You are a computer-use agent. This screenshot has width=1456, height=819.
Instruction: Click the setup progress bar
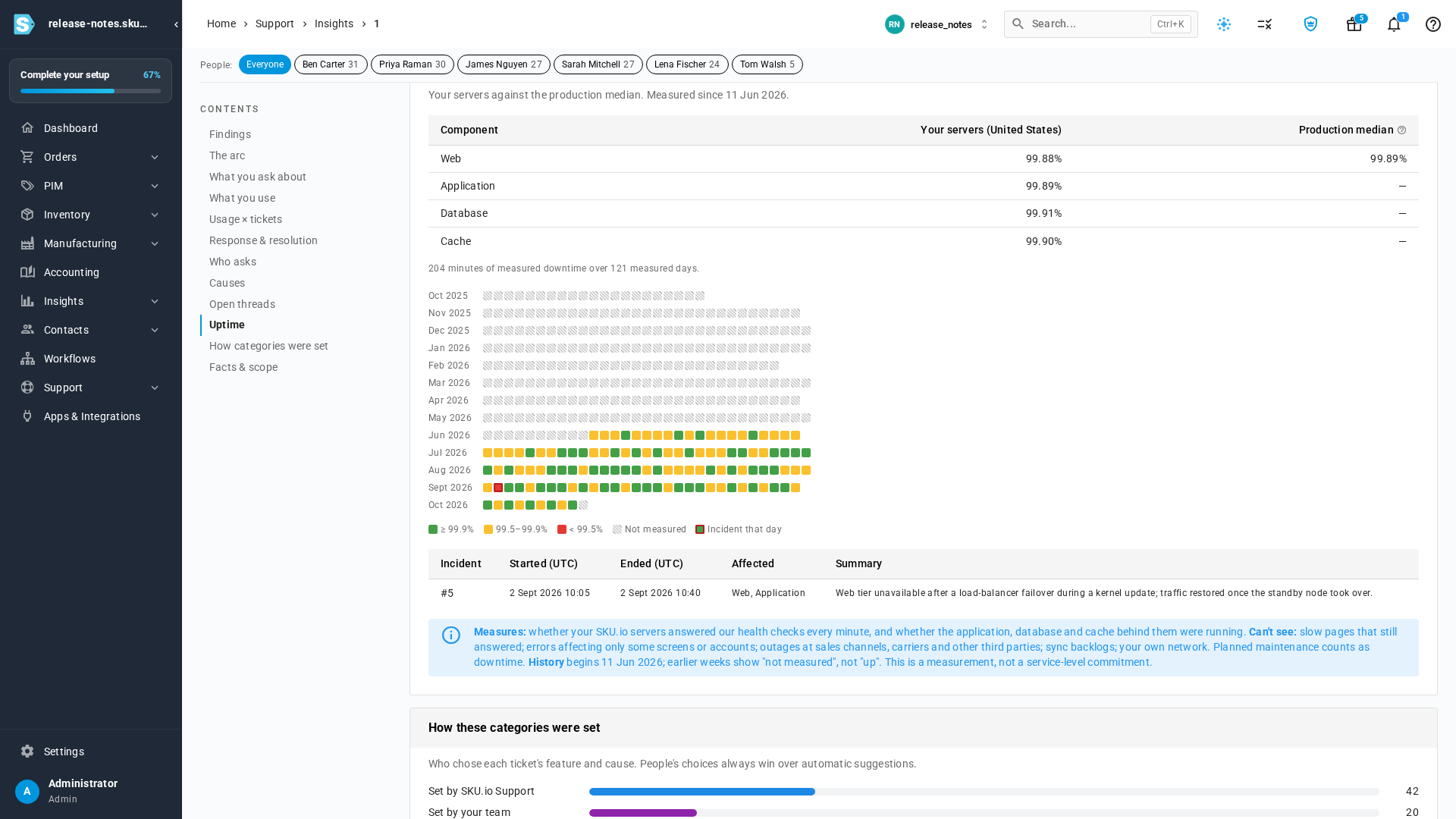coord(90,91)
